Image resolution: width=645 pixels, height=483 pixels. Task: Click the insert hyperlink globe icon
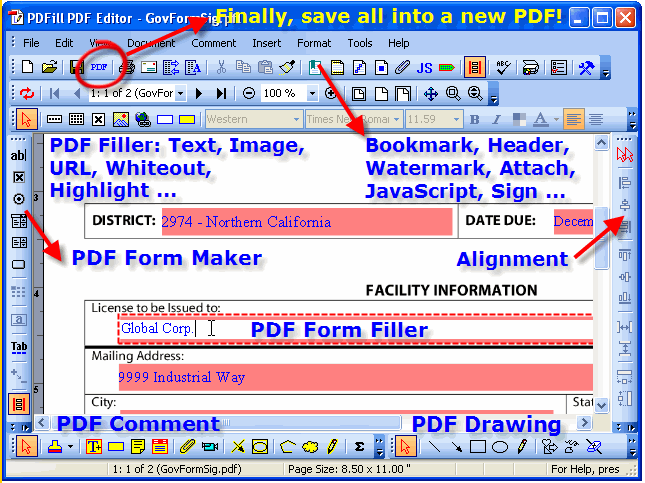tap(143, 120)
